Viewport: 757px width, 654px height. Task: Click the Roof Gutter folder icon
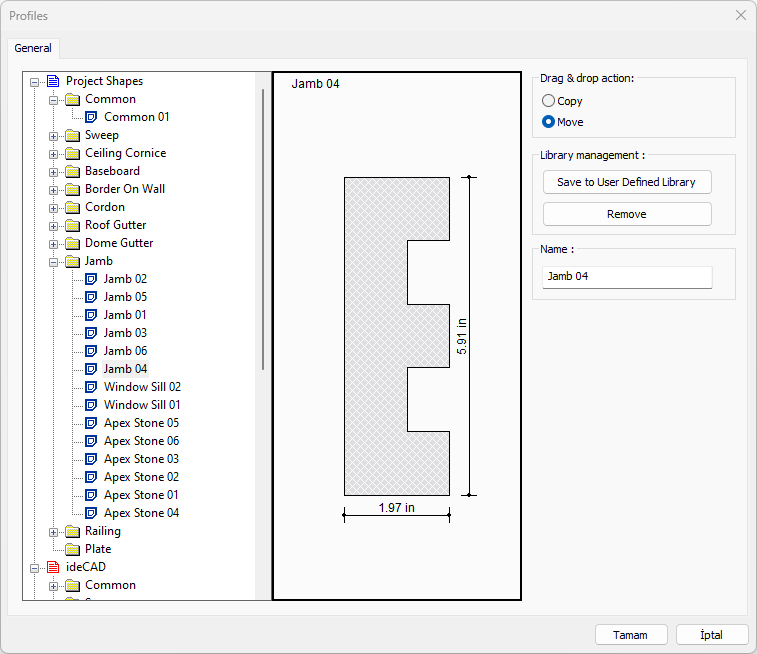72,225
